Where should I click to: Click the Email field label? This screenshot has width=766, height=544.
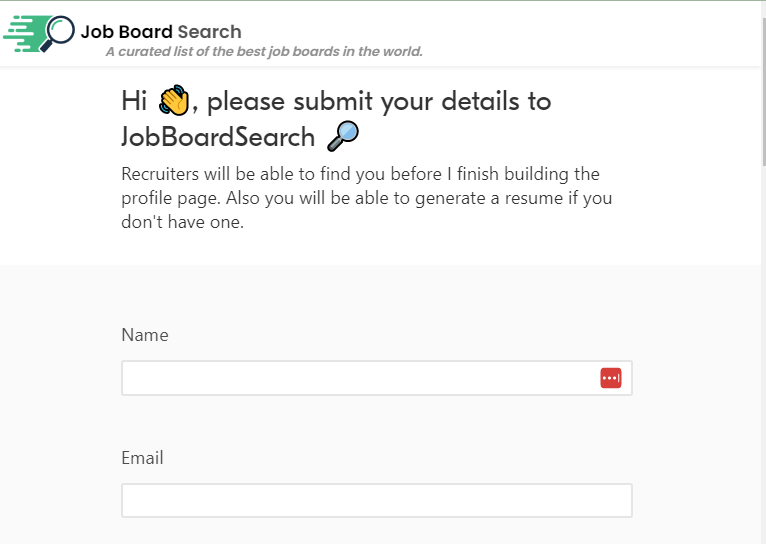point(142,458)
